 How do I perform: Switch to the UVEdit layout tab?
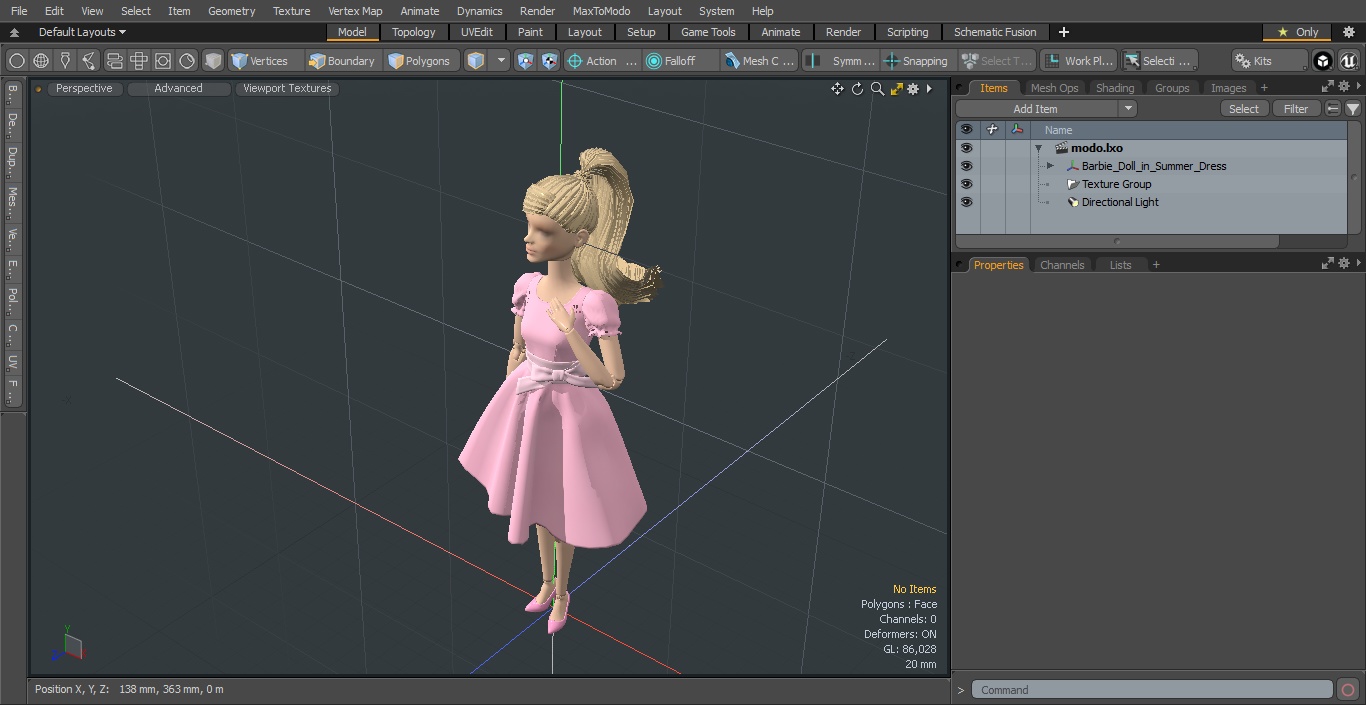coord(476,32)
